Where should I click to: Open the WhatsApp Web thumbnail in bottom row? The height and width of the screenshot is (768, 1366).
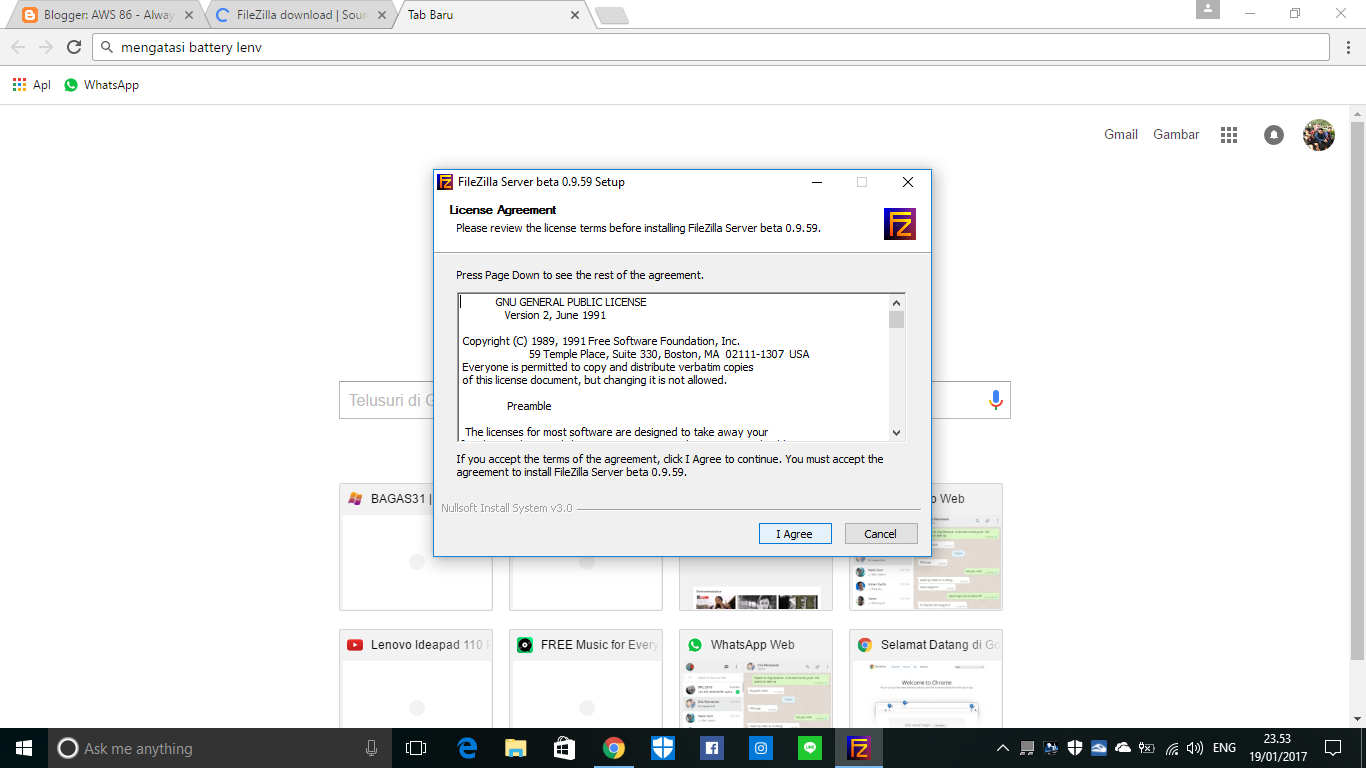[756, 679]
